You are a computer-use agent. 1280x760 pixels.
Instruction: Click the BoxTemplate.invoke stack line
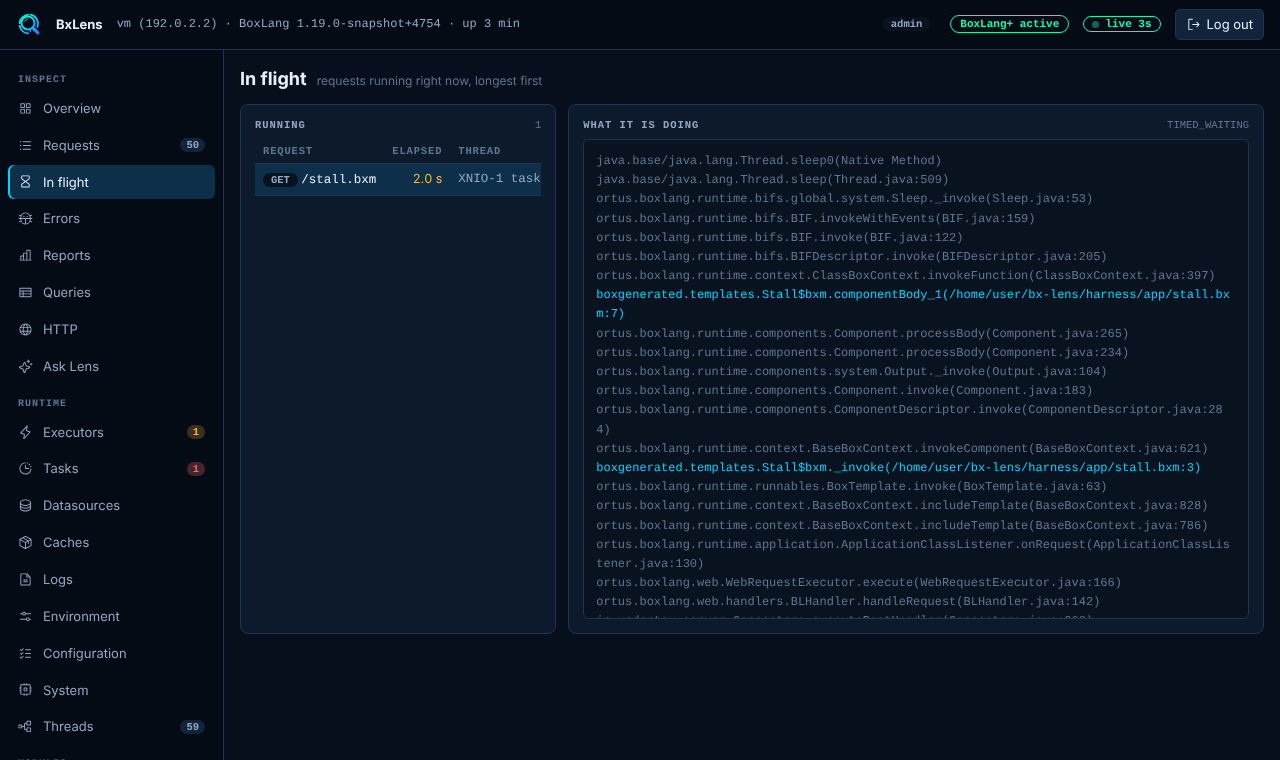point(851,486)
